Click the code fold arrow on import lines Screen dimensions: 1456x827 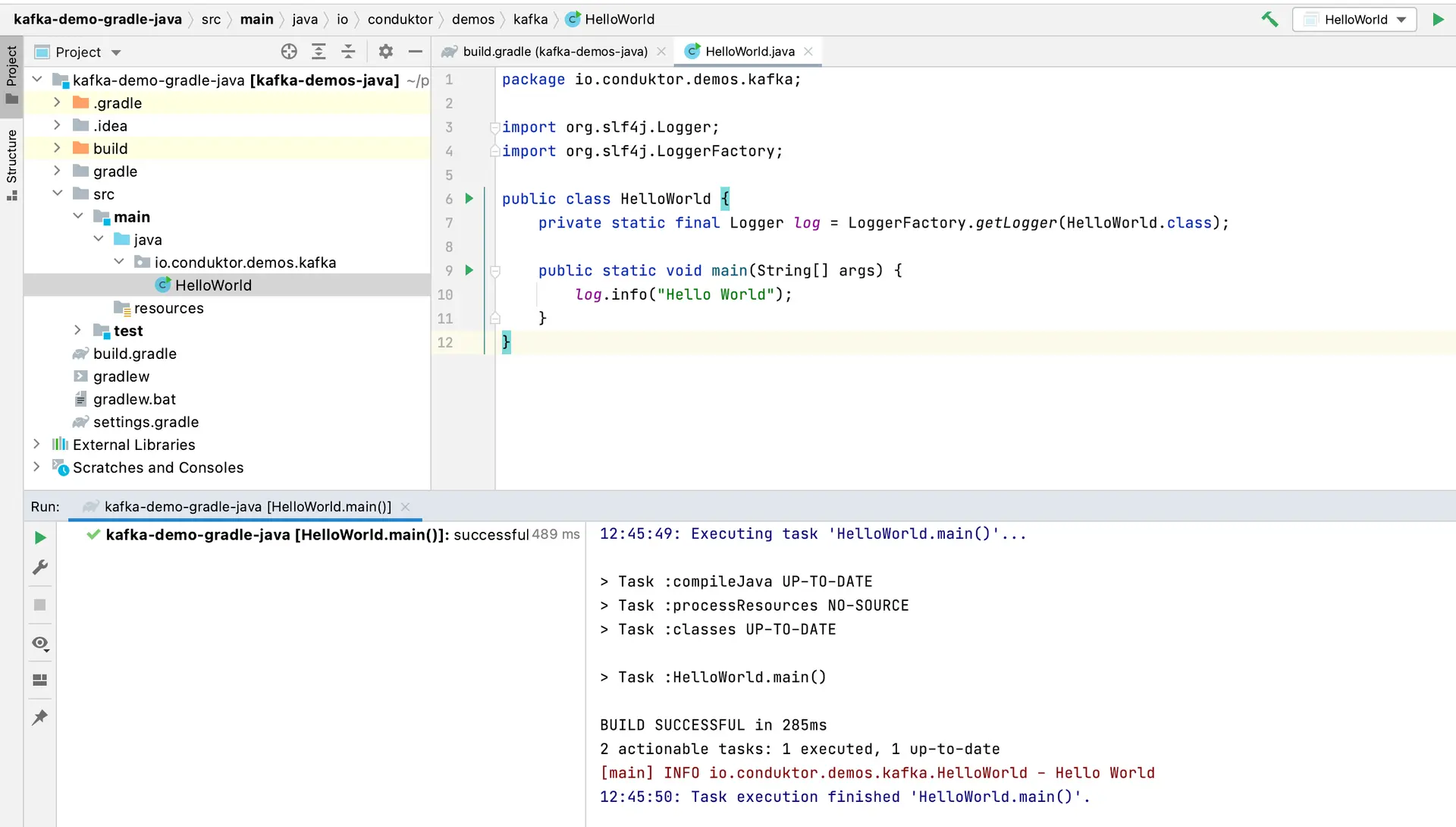[496, 127]
